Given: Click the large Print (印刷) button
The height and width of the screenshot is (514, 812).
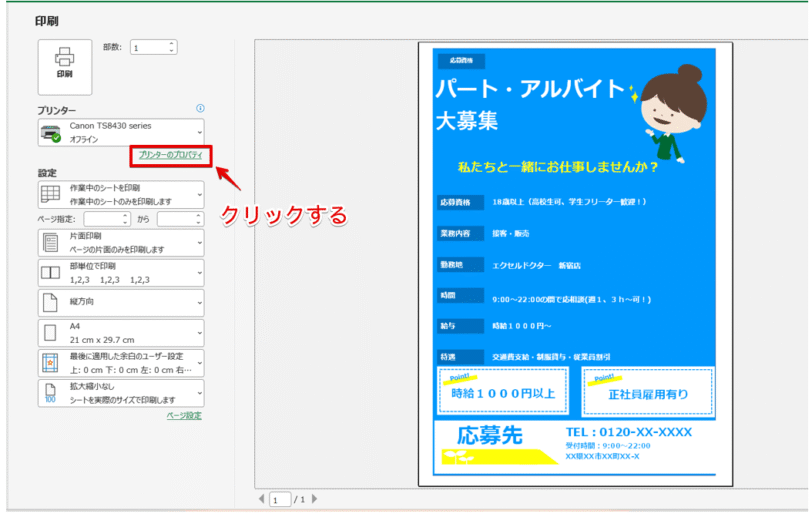Looking at the screenshot, I should (65, 67).
